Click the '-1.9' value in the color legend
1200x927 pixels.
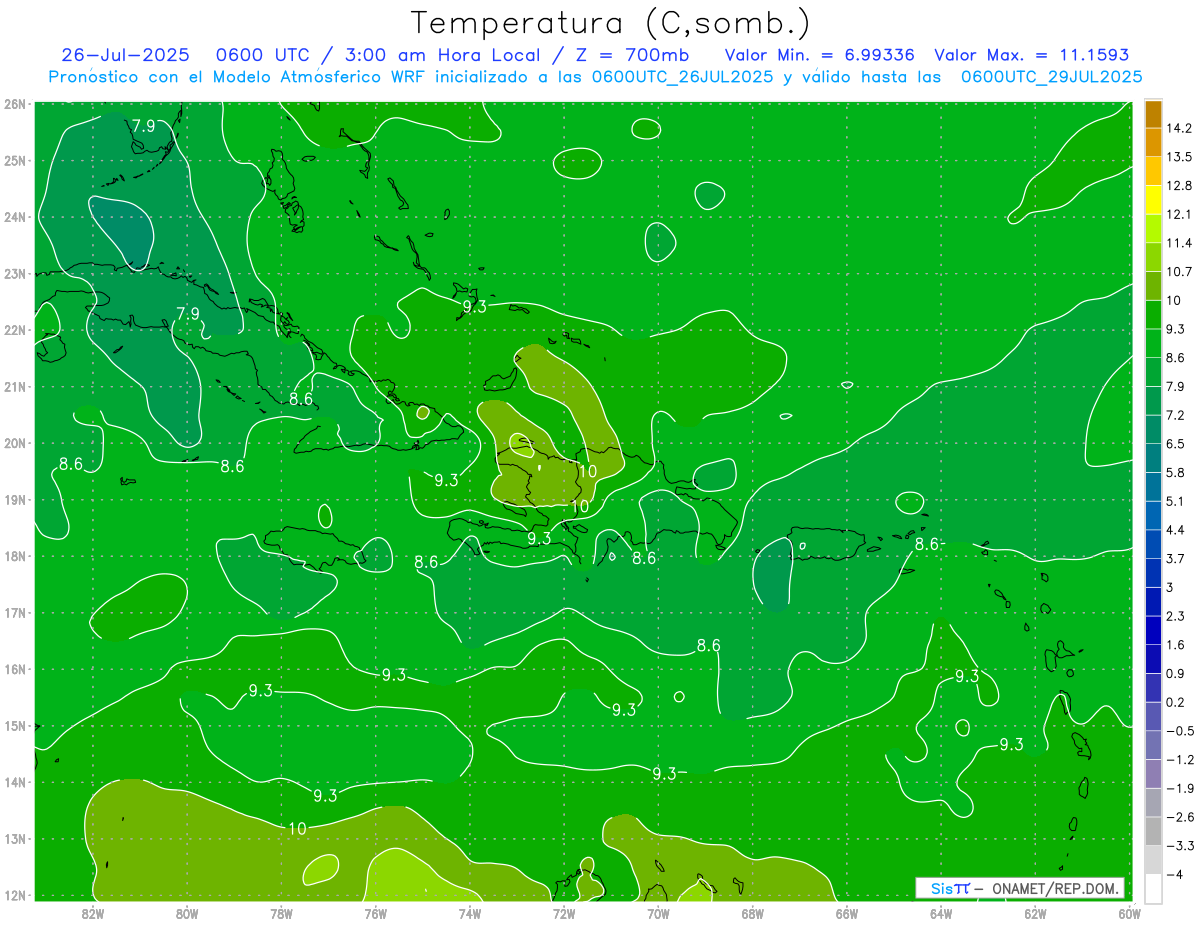1179,788
